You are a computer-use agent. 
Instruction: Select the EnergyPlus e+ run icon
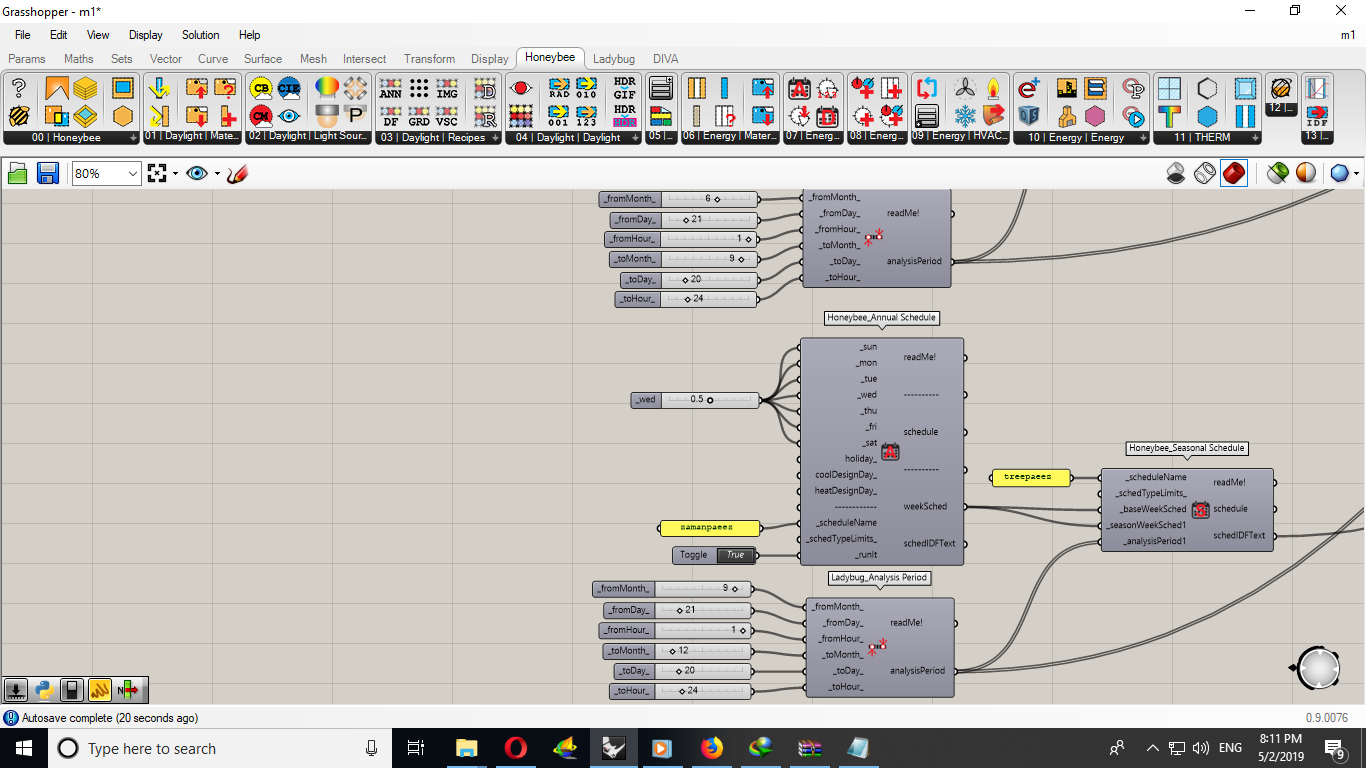[1028, 88]
